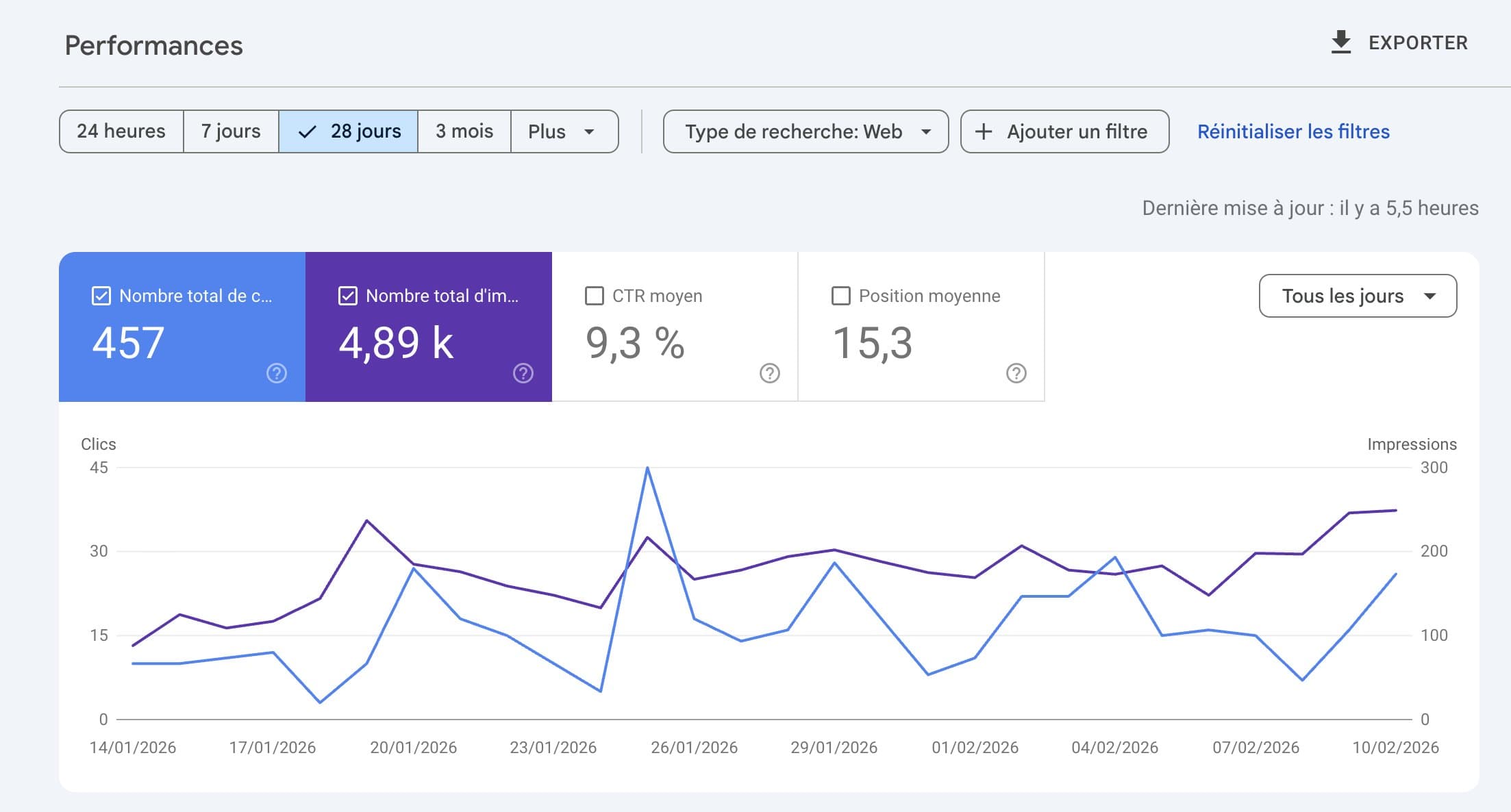Open the Plus period dropdown
Image resolution: width=1511 pixels, height=812 pixels.
tap(563, 131)
